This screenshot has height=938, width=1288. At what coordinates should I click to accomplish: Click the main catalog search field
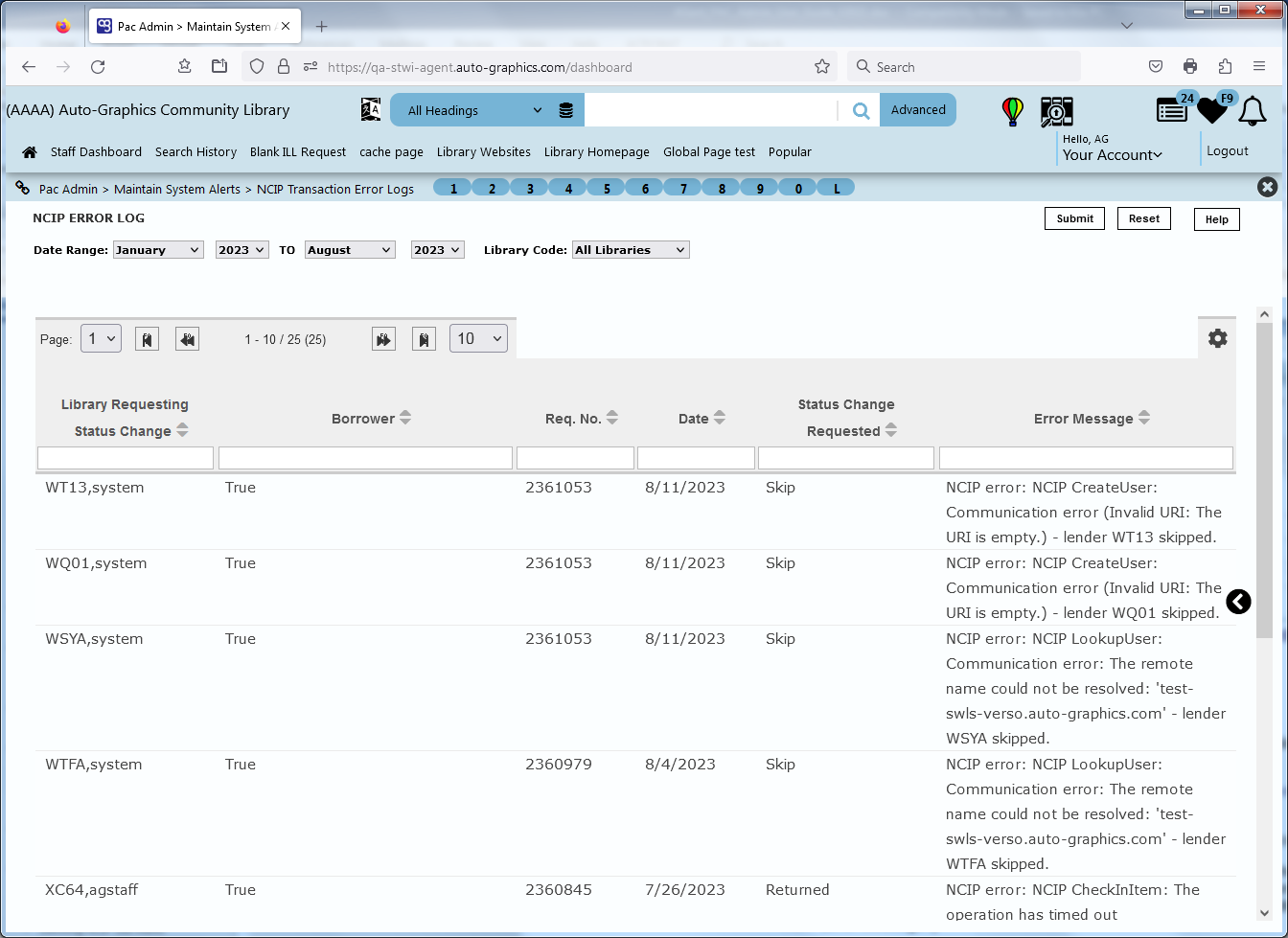pos(711,110)
